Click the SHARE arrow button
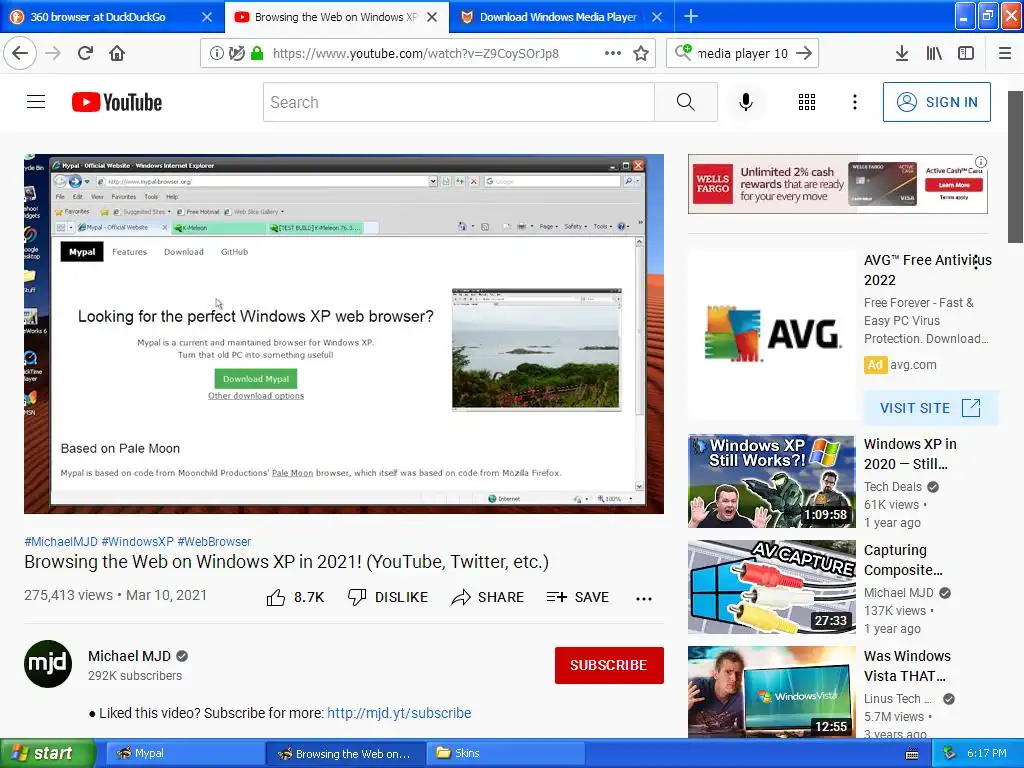1024x768 pixels. tap(488, 597)
